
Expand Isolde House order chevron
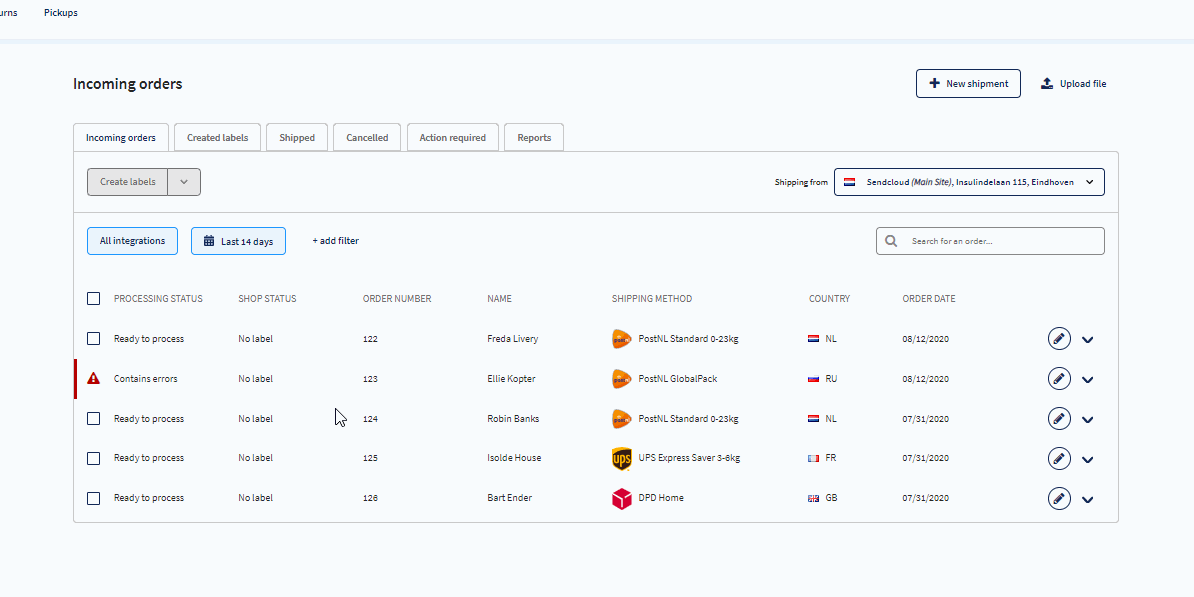[x=1087, y=459]
